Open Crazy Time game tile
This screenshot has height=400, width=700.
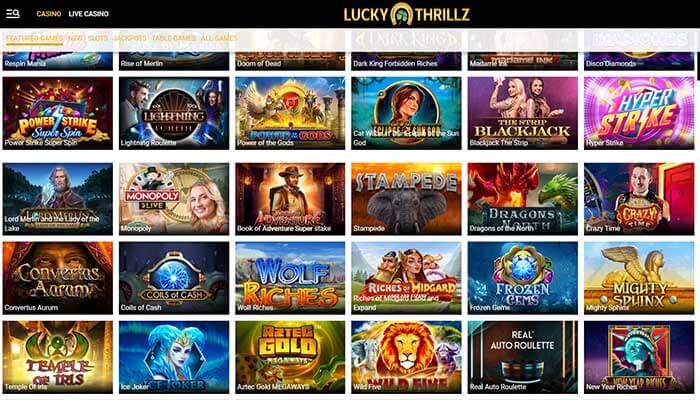click(639, 199)
